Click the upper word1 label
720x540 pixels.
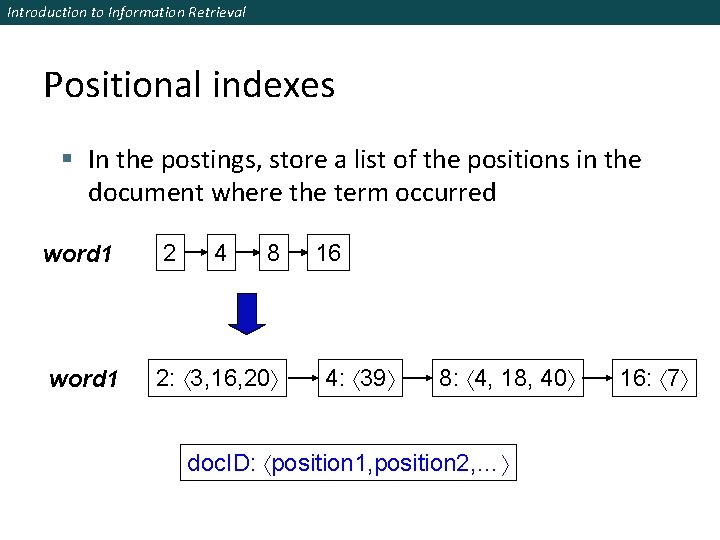click(x=78, y=254)
